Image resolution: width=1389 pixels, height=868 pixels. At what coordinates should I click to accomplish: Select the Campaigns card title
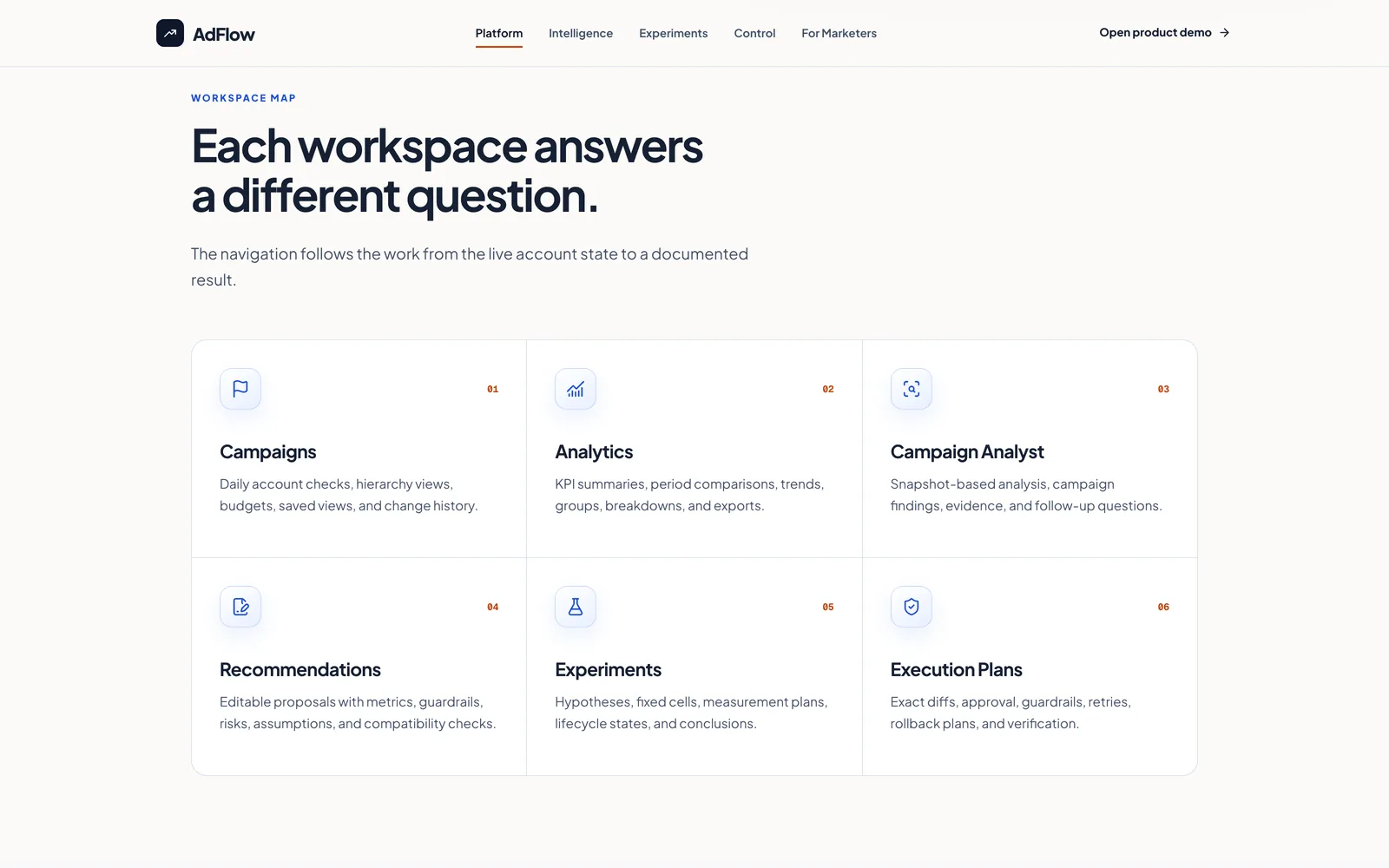268,452
